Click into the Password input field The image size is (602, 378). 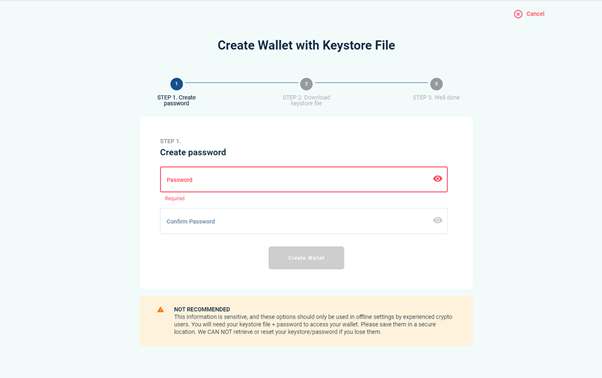(304, 179)
